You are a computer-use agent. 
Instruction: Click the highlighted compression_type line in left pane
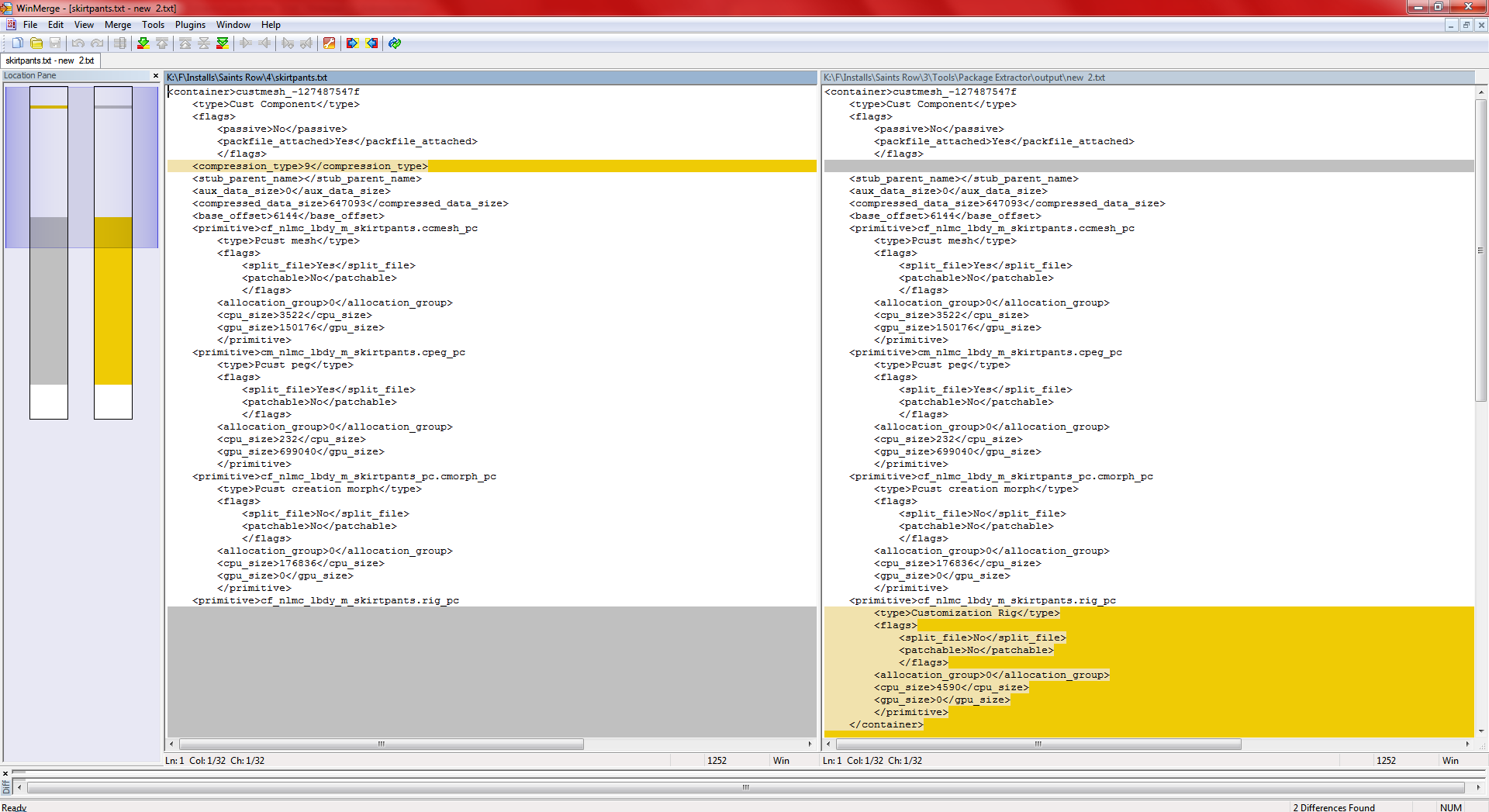pos(492,166)
